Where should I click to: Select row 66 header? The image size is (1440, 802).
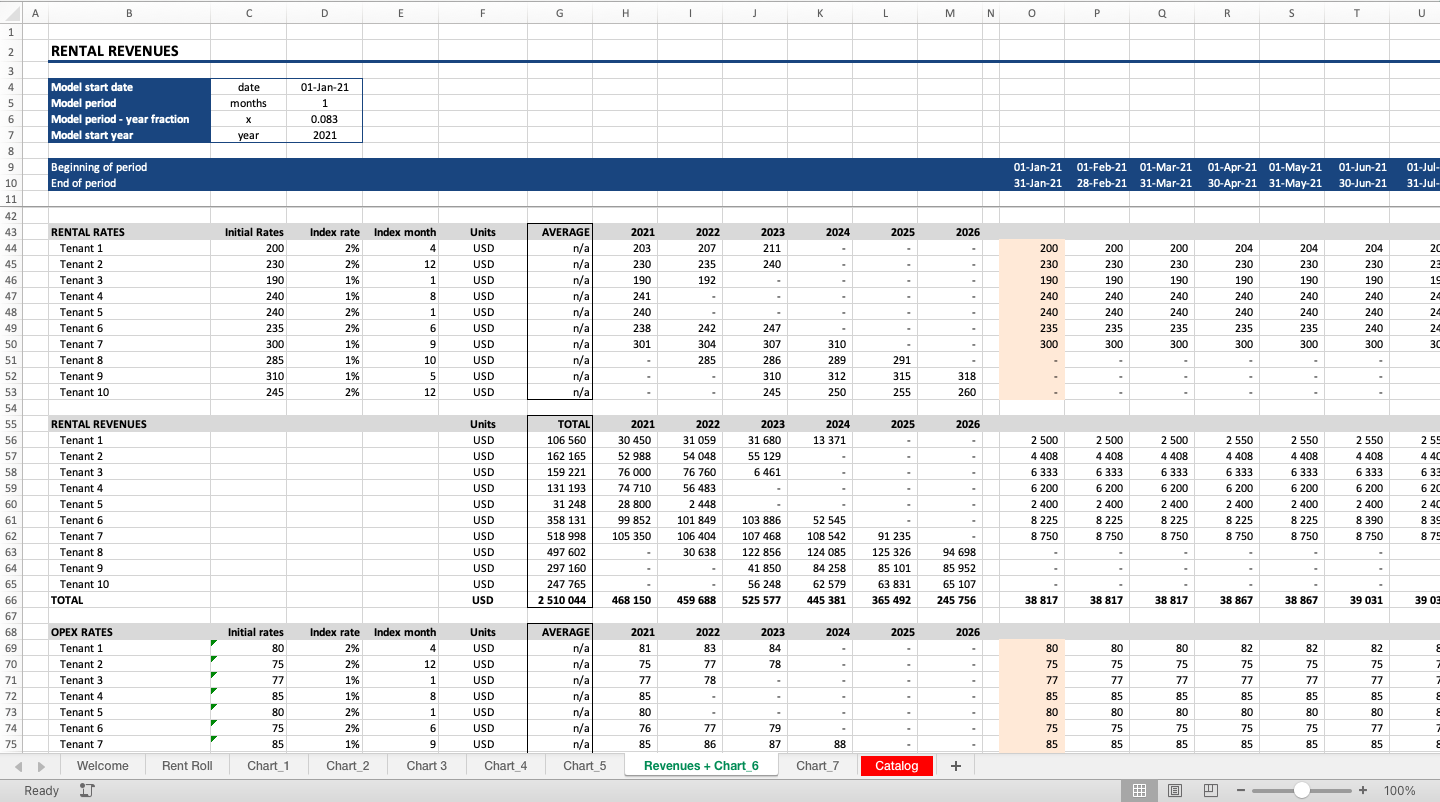tap(11, 600)
